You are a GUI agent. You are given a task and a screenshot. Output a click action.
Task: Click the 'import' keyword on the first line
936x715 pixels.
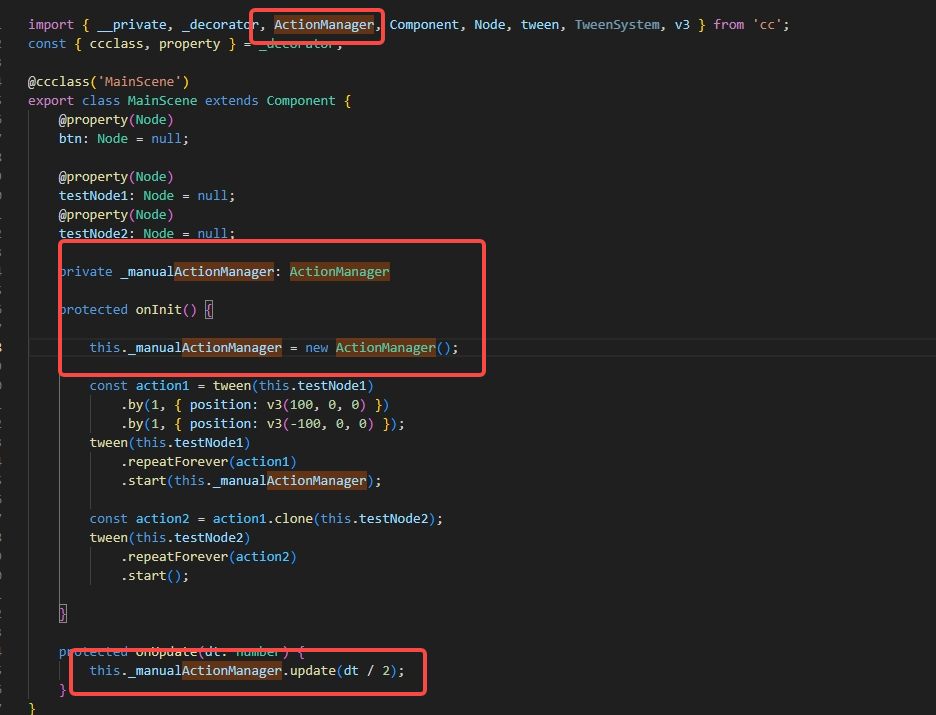click(51, 24)
